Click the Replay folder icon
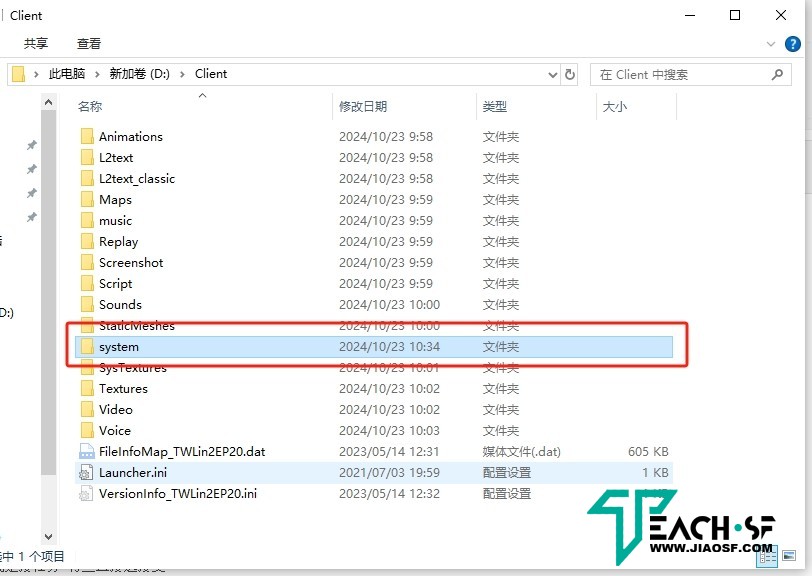 click(x=87, y=242)
